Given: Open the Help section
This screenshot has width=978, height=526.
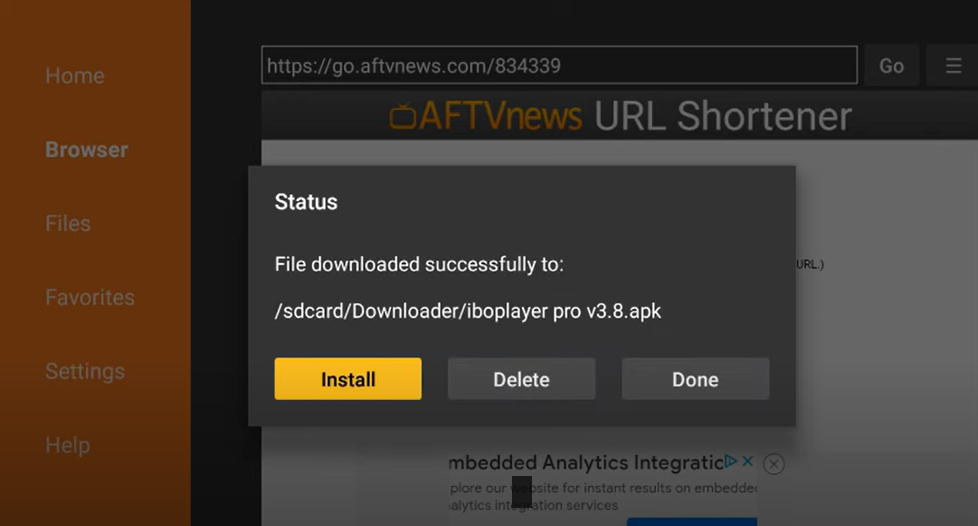Looking at the screenshot, I should (67, 445).
